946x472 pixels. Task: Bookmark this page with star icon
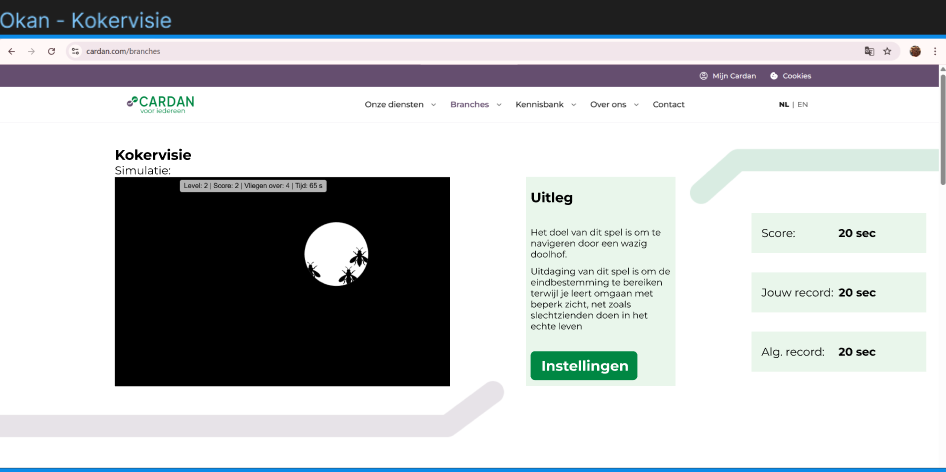[887, 51]
